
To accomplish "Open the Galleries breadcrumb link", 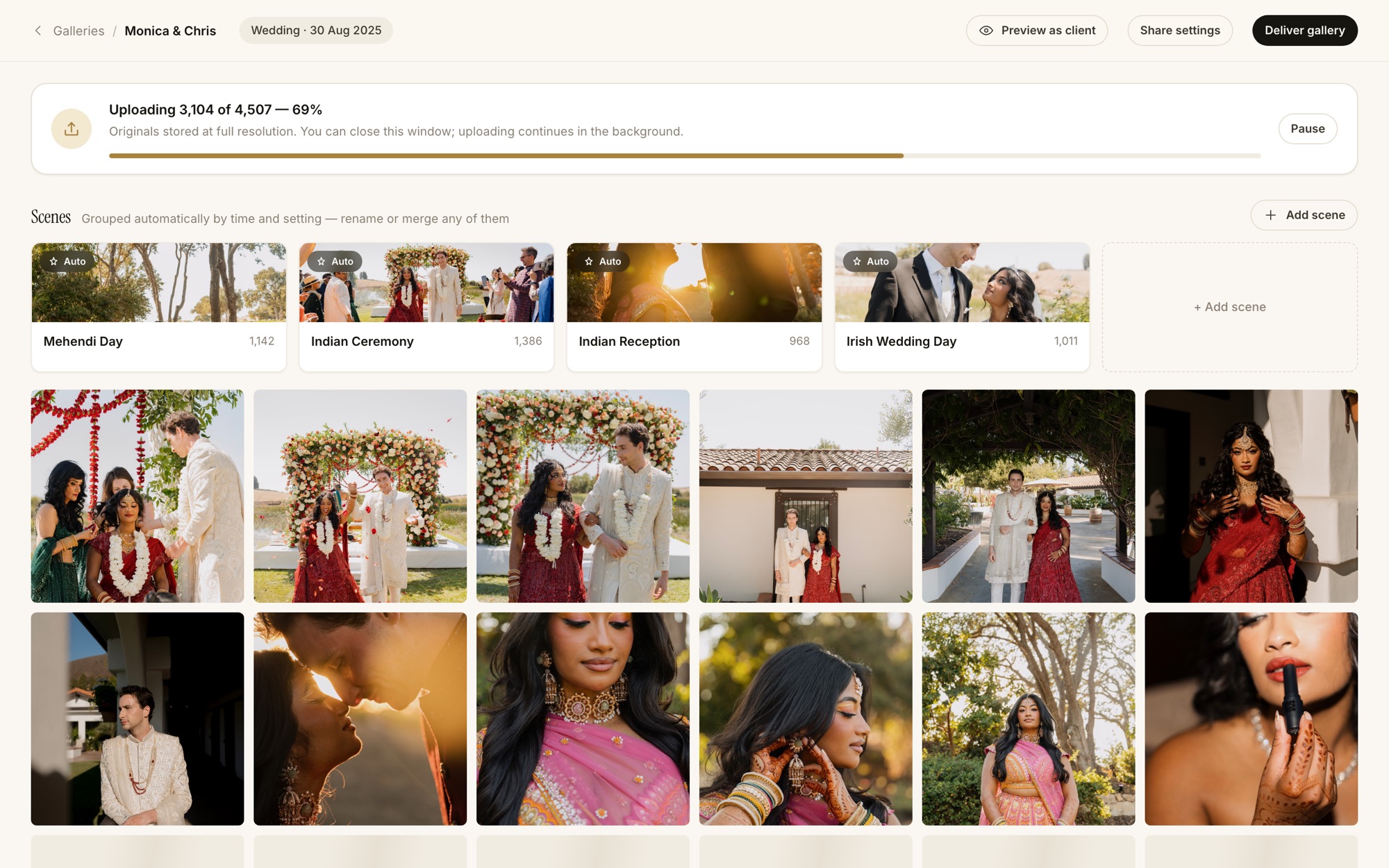I will [x=78, y=31].
